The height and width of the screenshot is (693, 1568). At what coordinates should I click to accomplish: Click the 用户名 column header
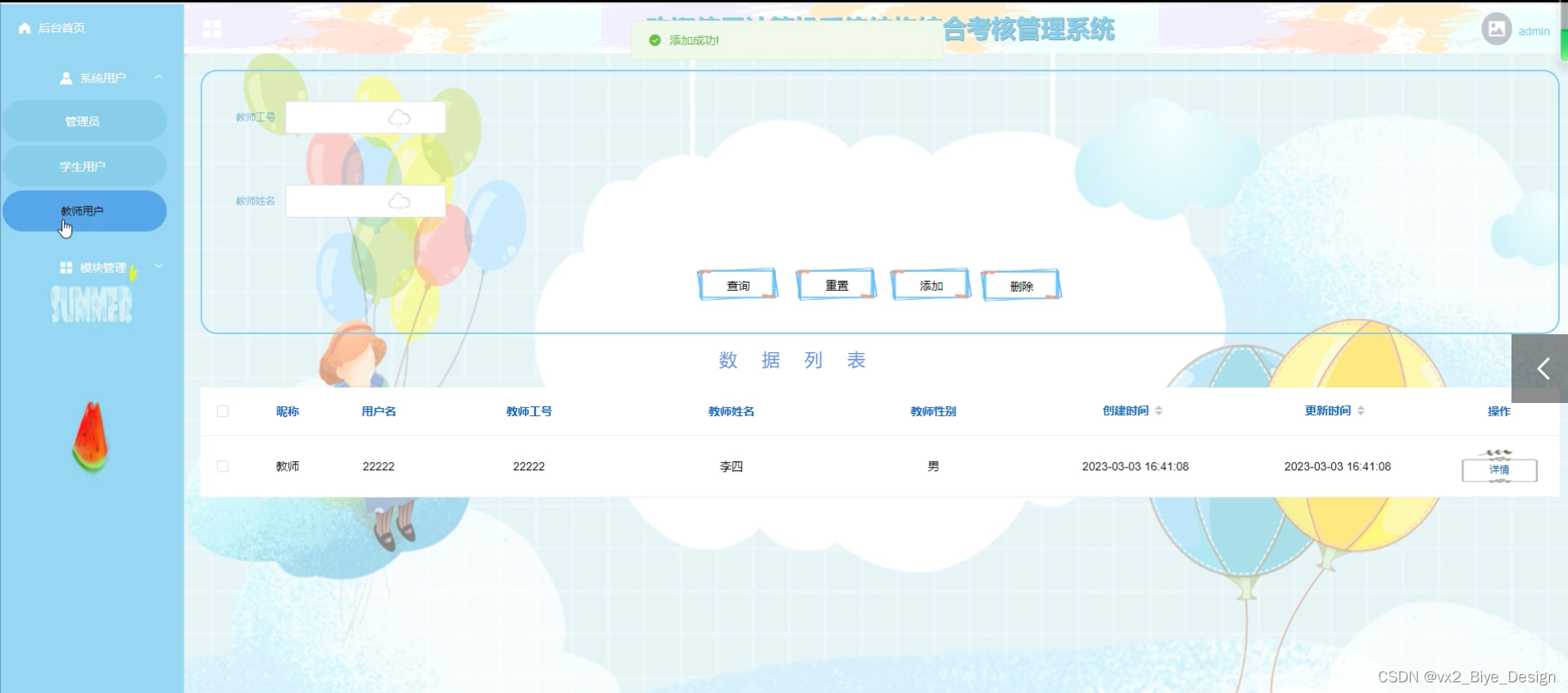[378, 411]
